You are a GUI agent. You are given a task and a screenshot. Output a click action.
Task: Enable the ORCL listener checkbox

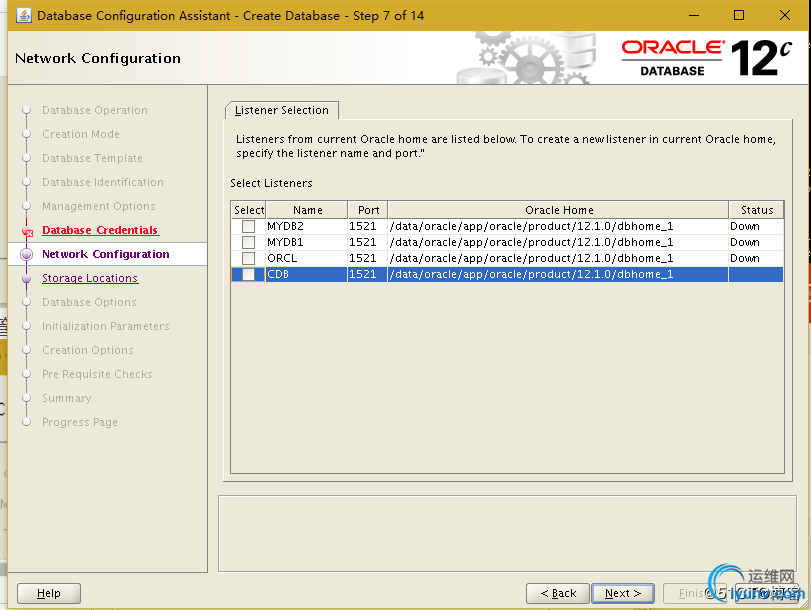[x=248, y=258]
